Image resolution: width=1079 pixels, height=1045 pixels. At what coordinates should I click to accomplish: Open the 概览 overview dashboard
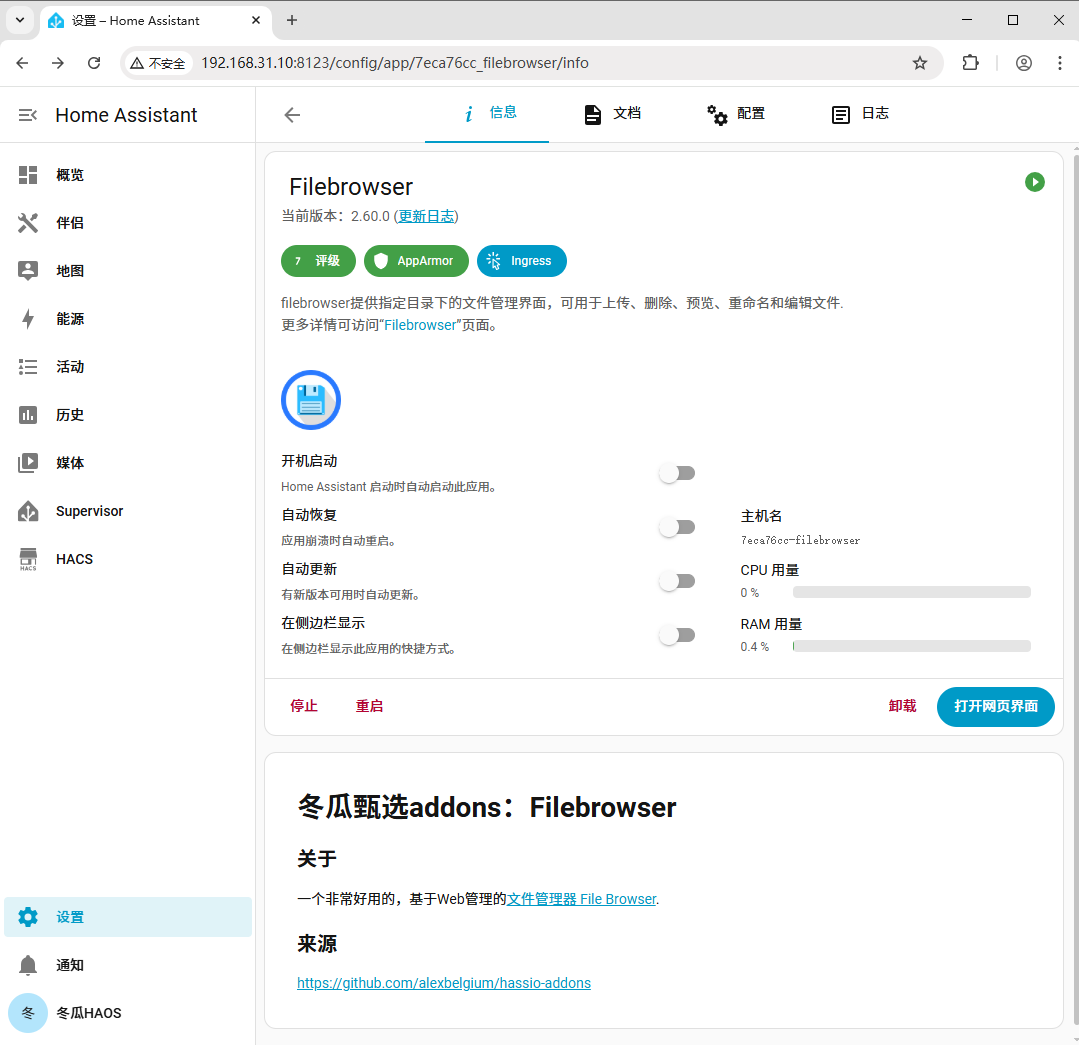pos(127,175)
